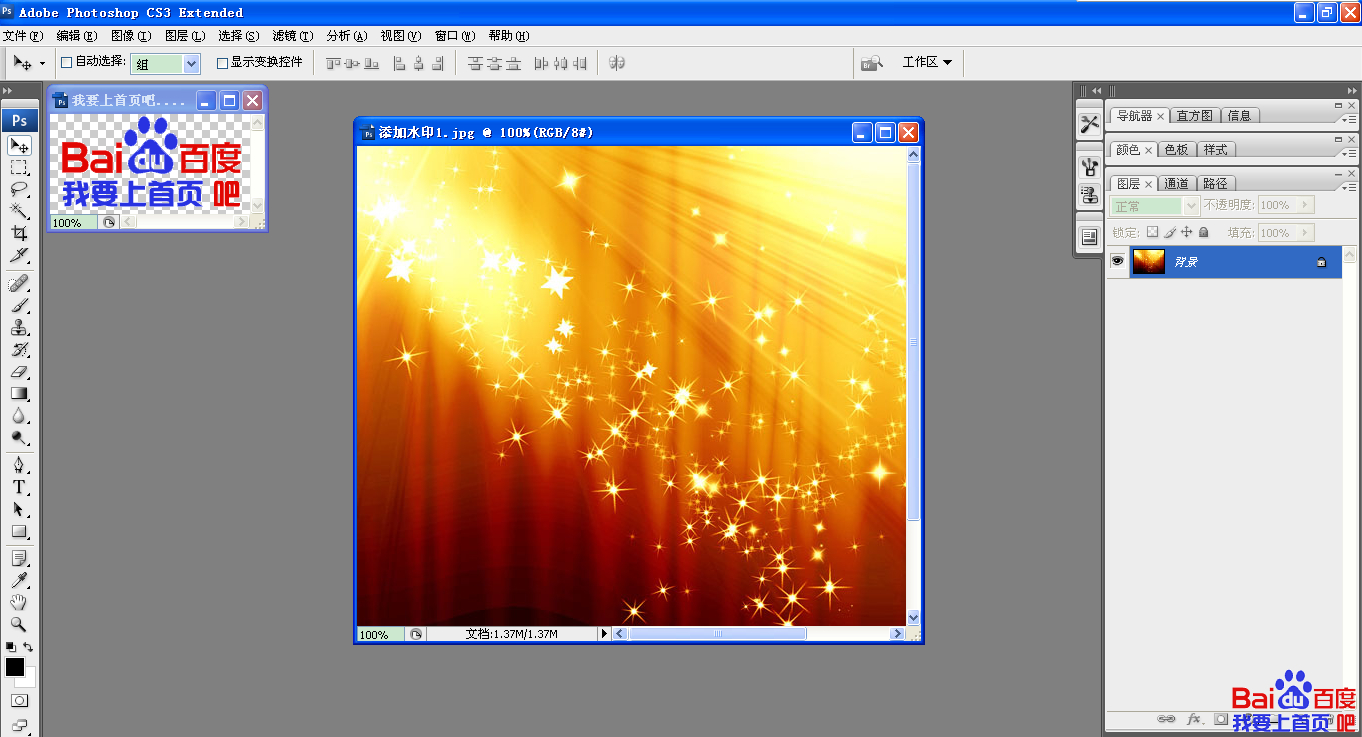
Task: Choose the Rectangle shape tool
Action: pos(19,532)
